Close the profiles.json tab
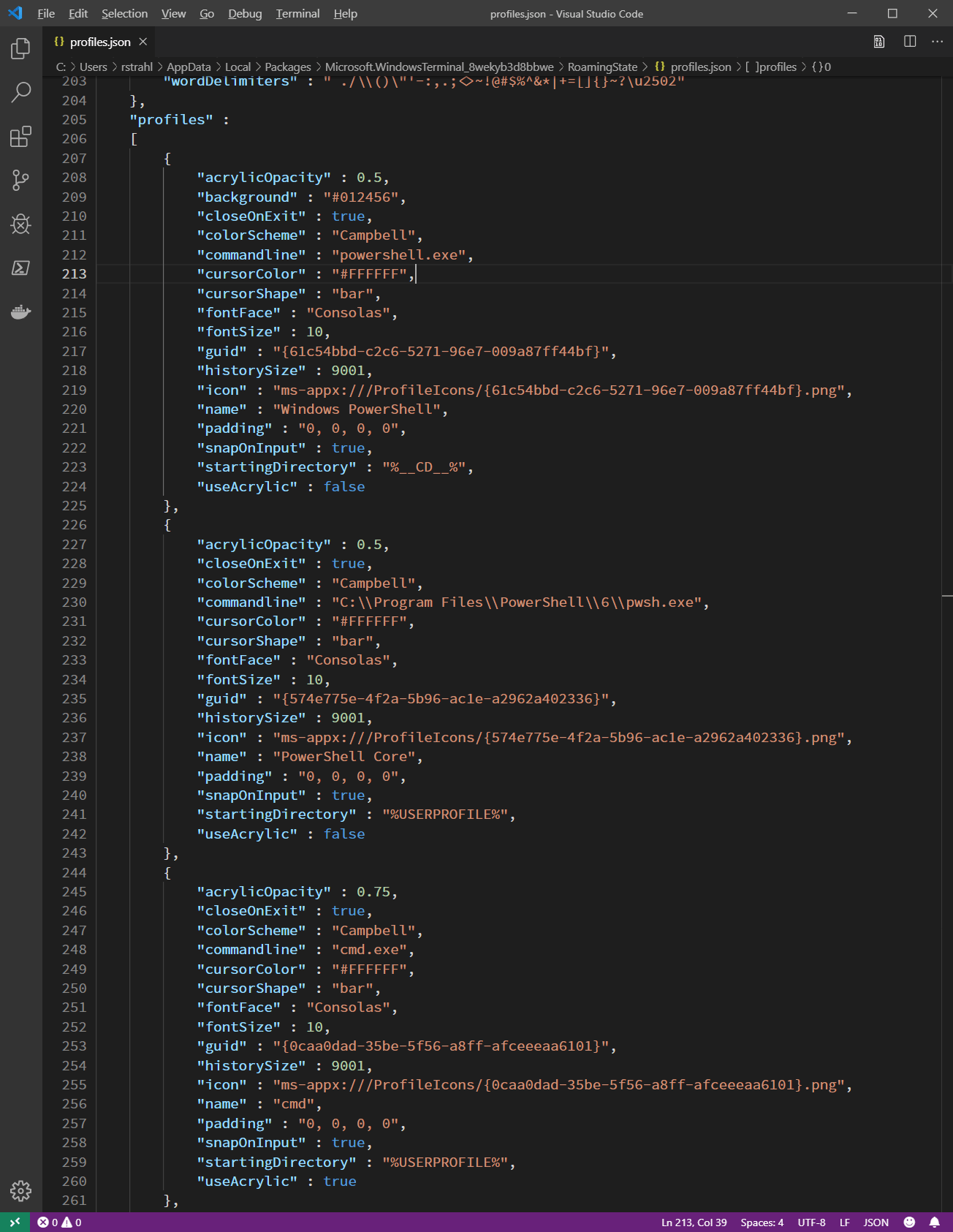Screen dimensions: 953x1232 (143, 42)
